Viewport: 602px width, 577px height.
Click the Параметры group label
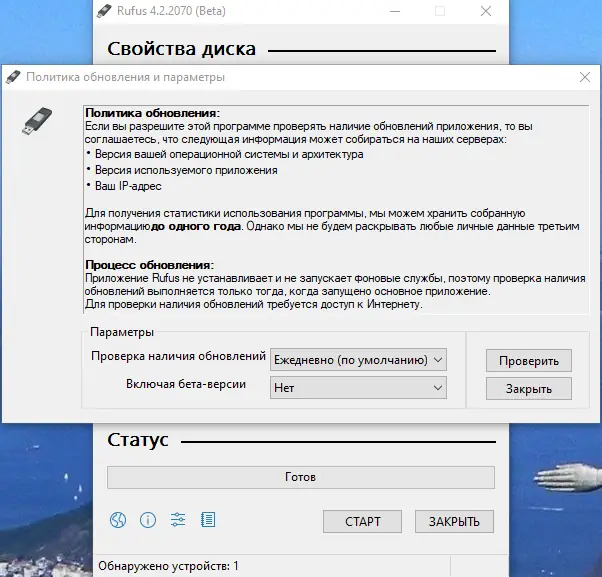point(122,332)
